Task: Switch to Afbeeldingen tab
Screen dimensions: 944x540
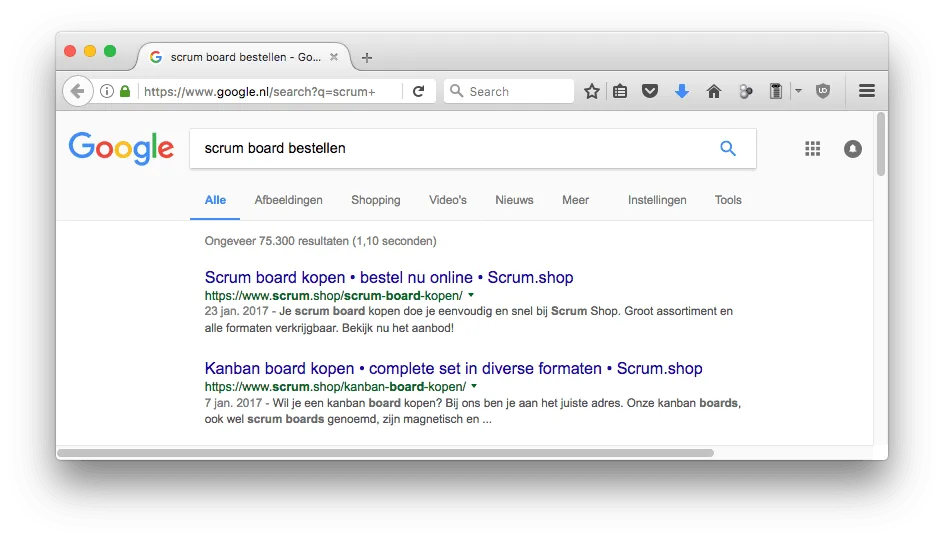Action: pyautogui.click(x=288, y=200)
